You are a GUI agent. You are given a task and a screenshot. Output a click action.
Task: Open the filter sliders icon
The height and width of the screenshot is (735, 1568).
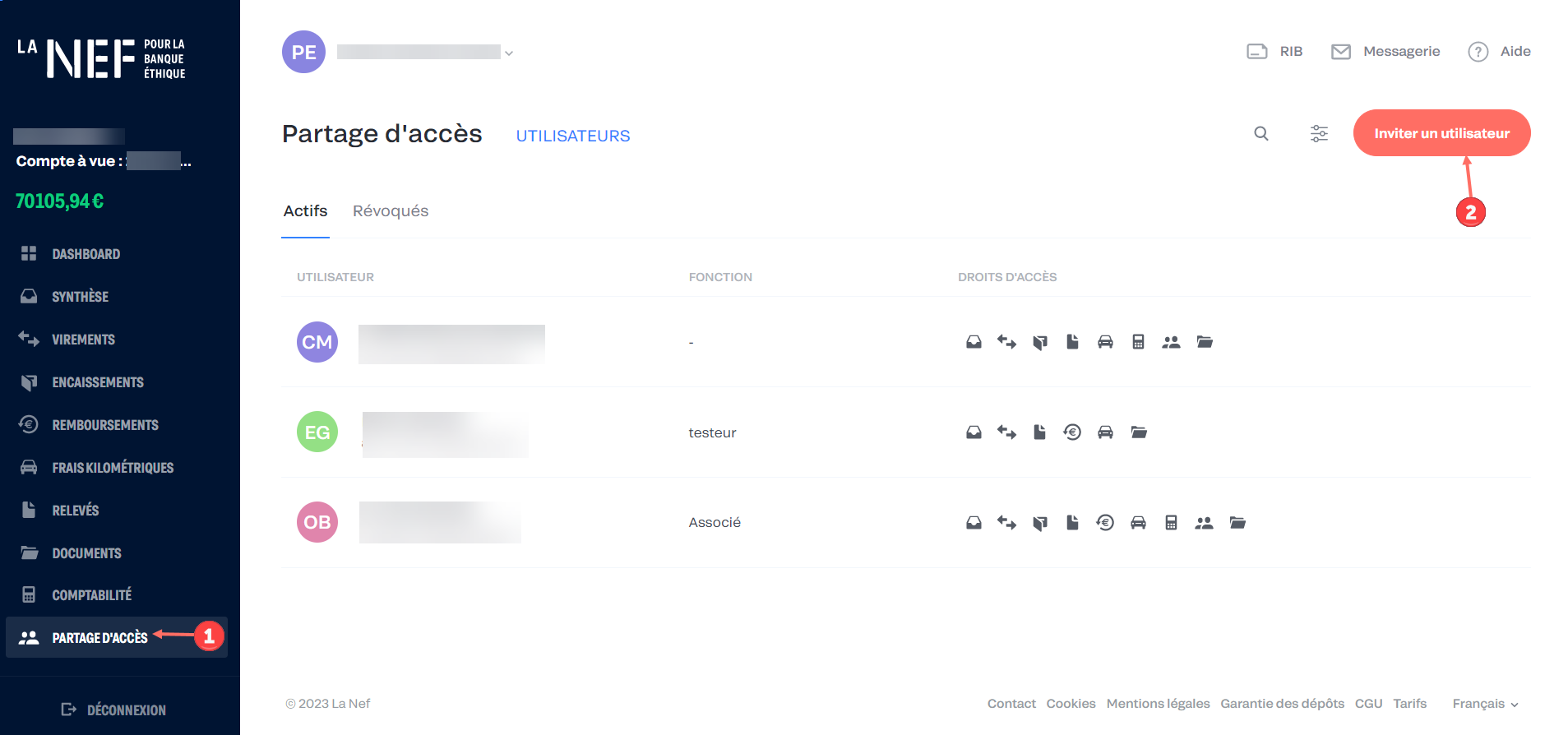[1319, 133]
